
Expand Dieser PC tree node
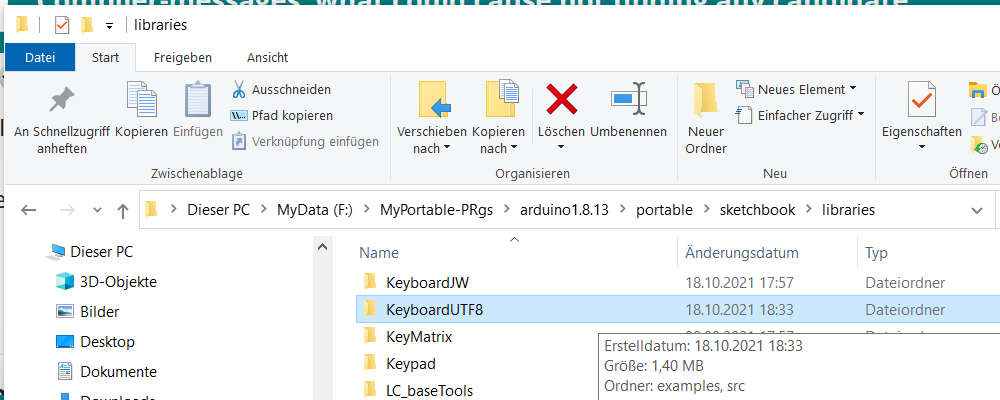point(37,251)
